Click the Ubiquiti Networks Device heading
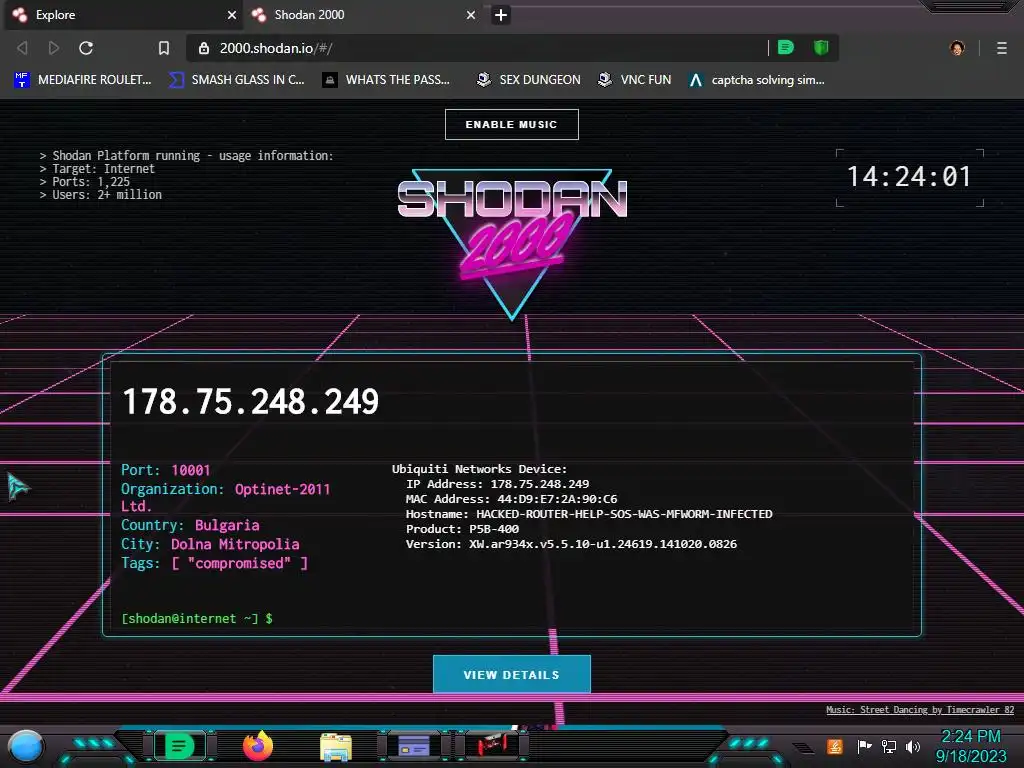Image resolution: width=1024 pixels, height=768 pixels. click(479, 469)
